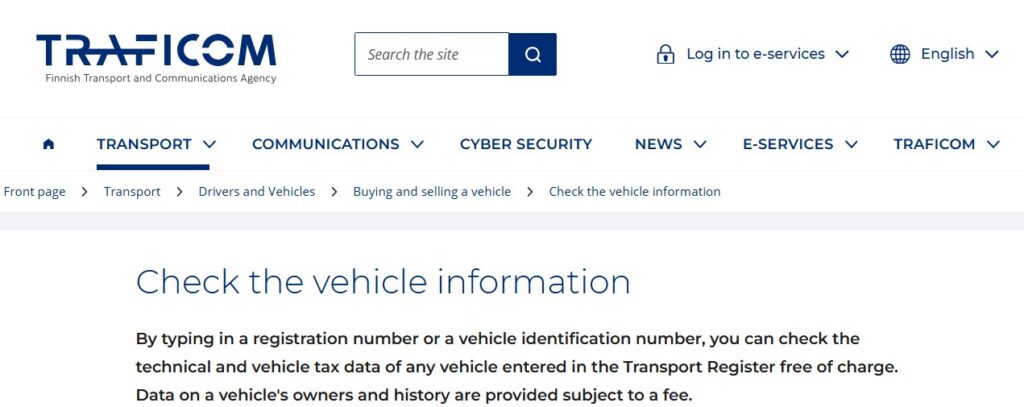This screenshot has width=1024, height=407.
Task: Focus the Search the site field
Action: (432, 54)
